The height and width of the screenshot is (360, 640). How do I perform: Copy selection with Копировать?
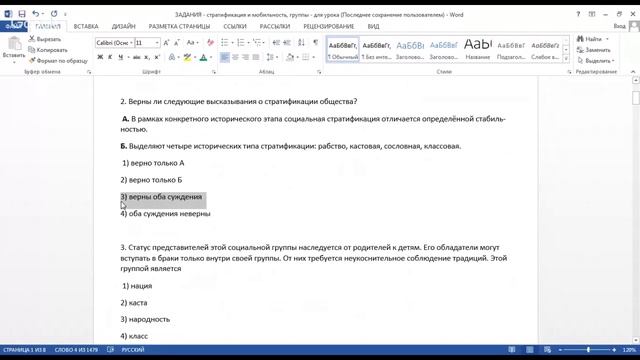[x=48, y=50]
